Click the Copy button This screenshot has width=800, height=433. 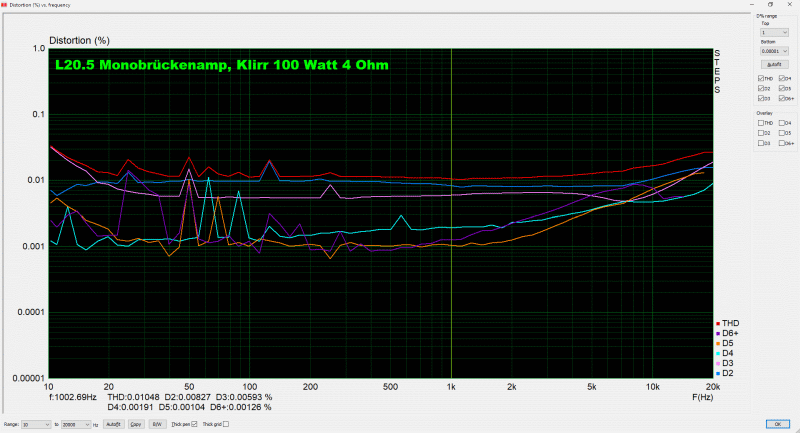coord(136,425)
